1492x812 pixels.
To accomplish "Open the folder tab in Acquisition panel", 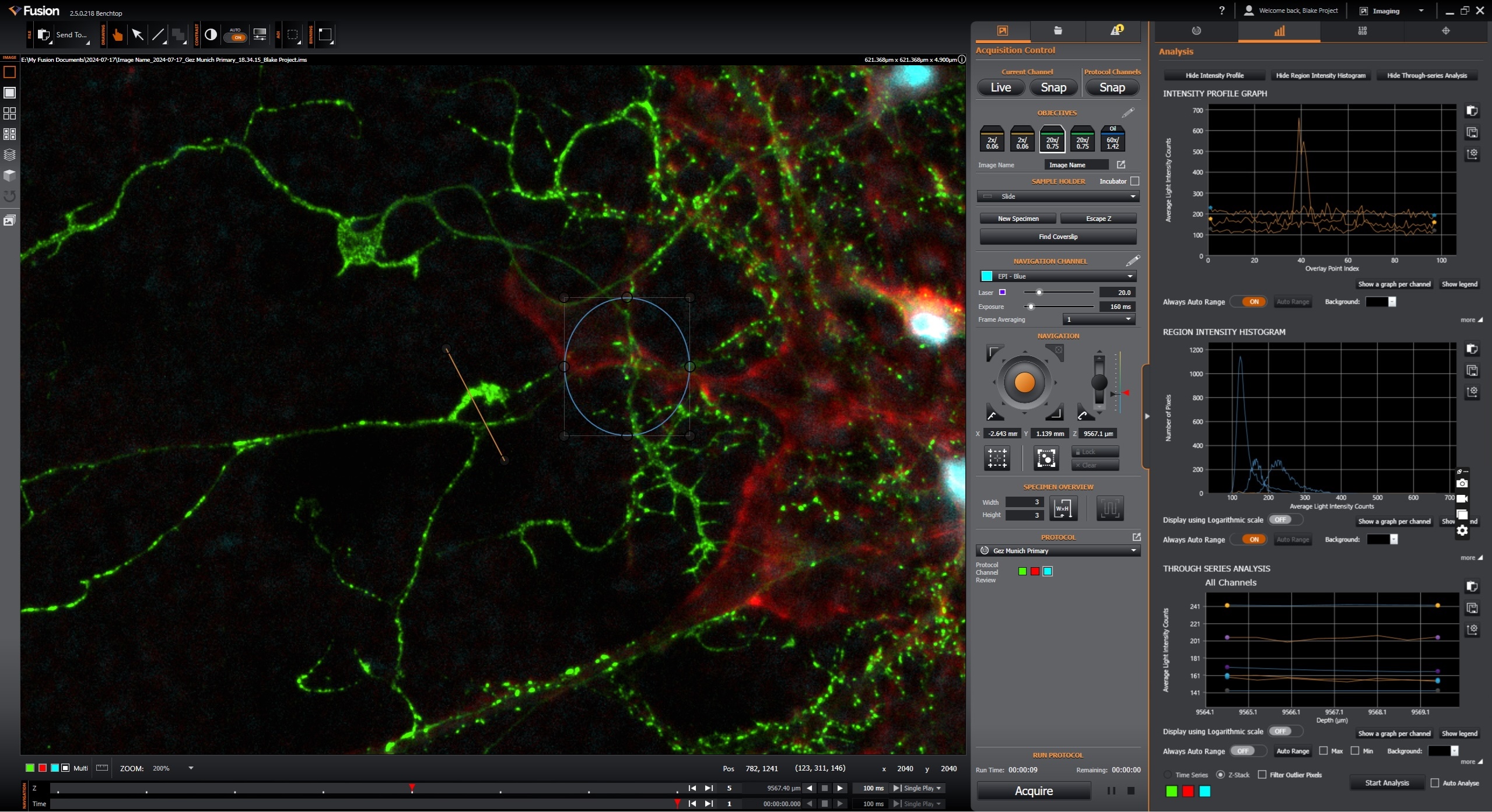I will click(1057, 30).
